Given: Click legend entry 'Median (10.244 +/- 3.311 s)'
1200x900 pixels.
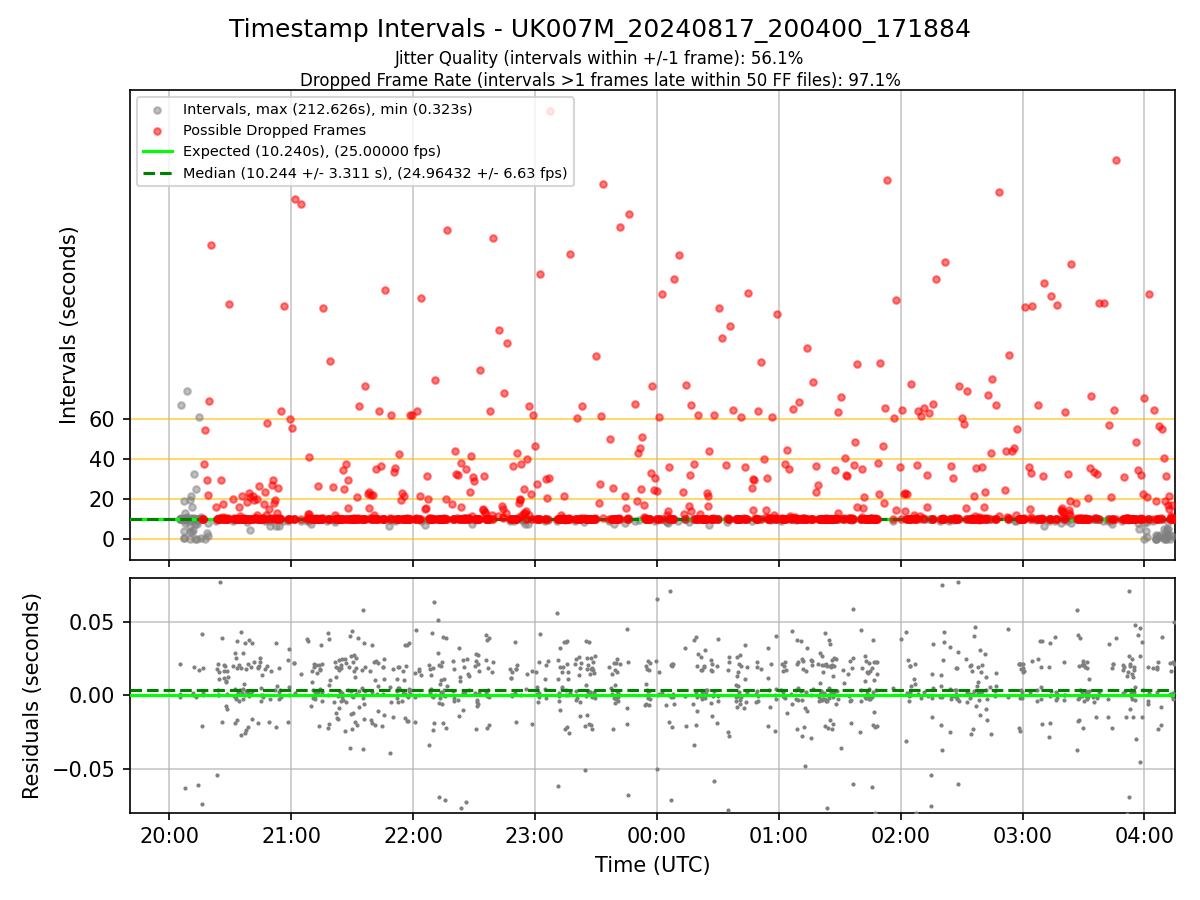Looking at the screenshot, I should tap(375, 173).
